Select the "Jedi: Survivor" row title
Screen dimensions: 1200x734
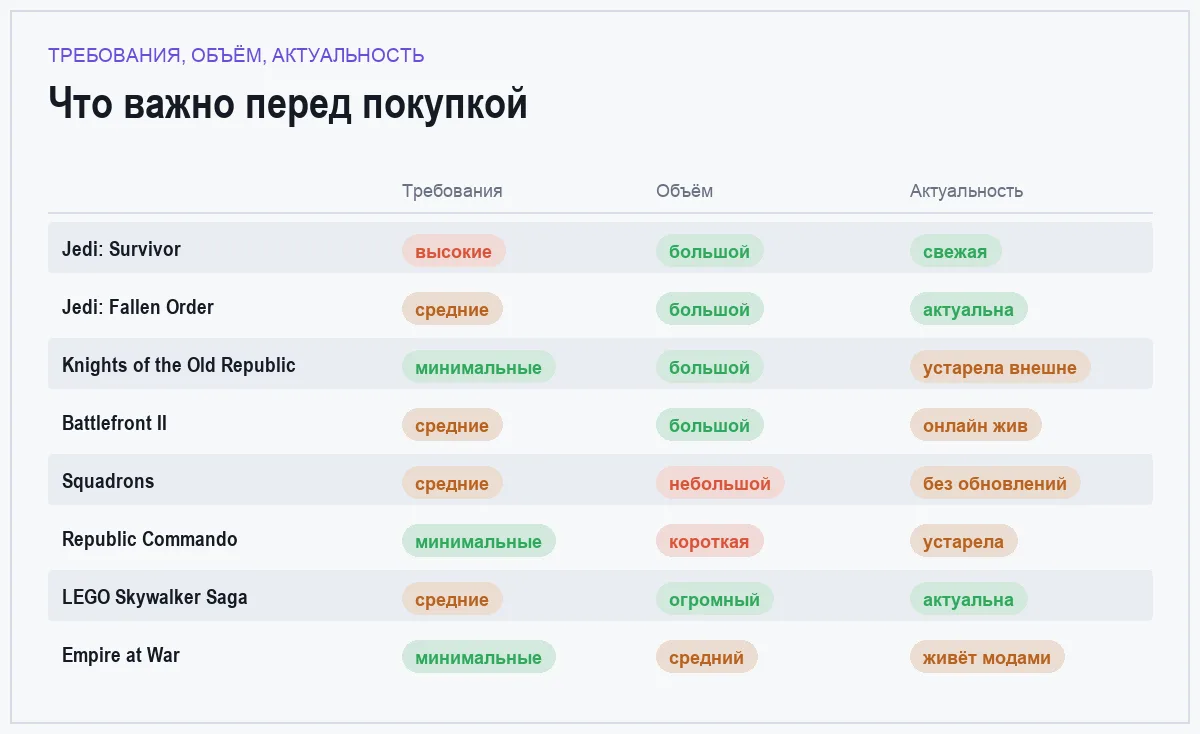coord(121,249)
